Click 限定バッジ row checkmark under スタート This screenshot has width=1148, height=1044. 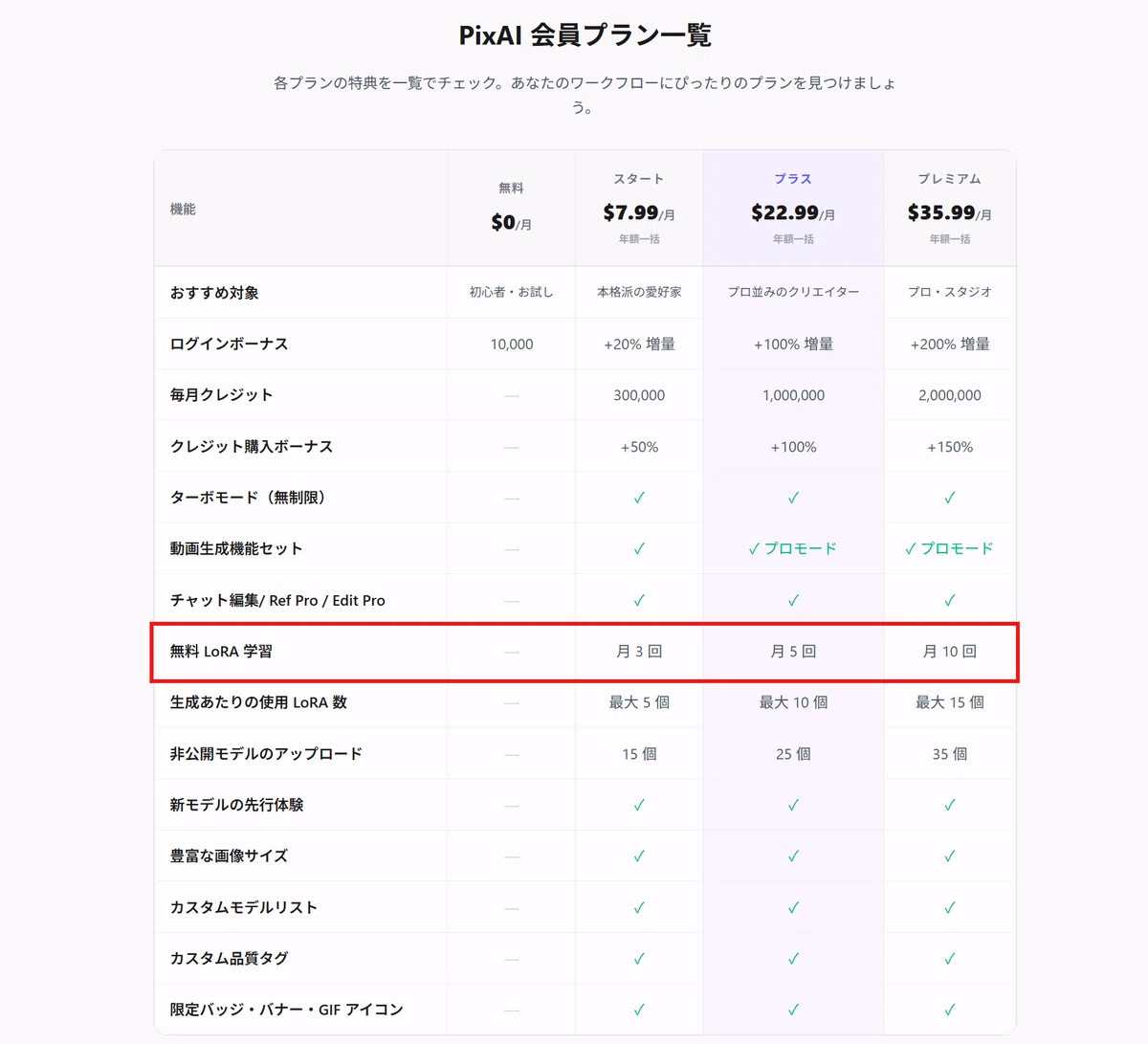click(639, 1010)
